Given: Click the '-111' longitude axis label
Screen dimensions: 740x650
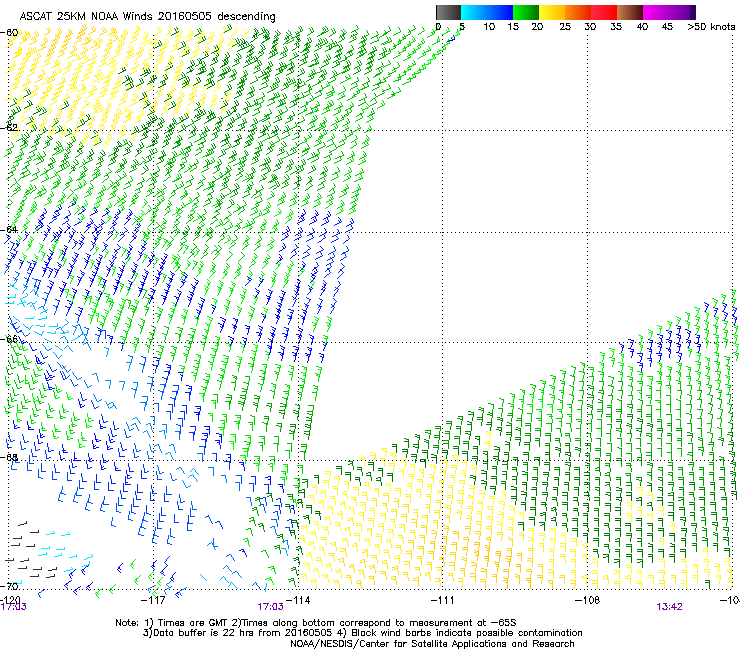Looking at the screenshot, I should pyautogui.click(x=442, y=600).
